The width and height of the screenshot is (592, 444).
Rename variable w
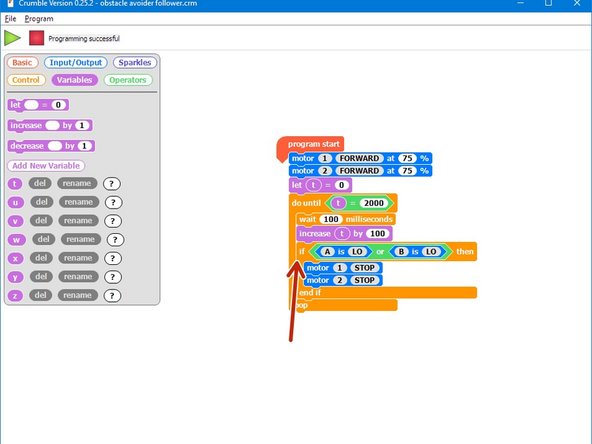(81, 239)
